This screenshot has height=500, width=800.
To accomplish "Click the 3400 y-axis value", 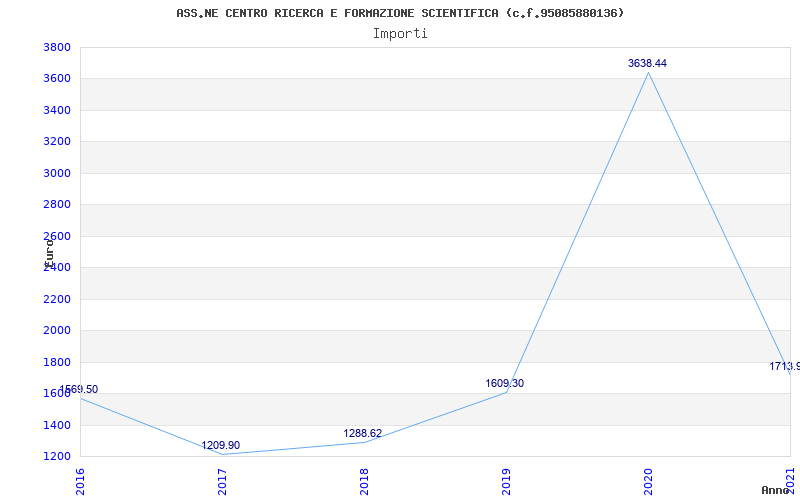I will (57, 110).
